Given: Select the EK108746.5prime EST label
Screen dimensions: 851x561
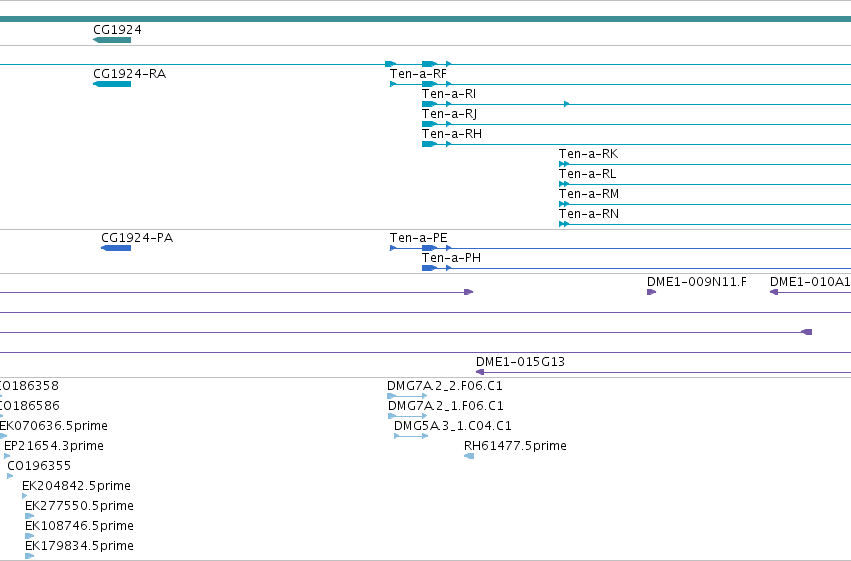Looking at the screenshot, I should [x=79, y=526].
